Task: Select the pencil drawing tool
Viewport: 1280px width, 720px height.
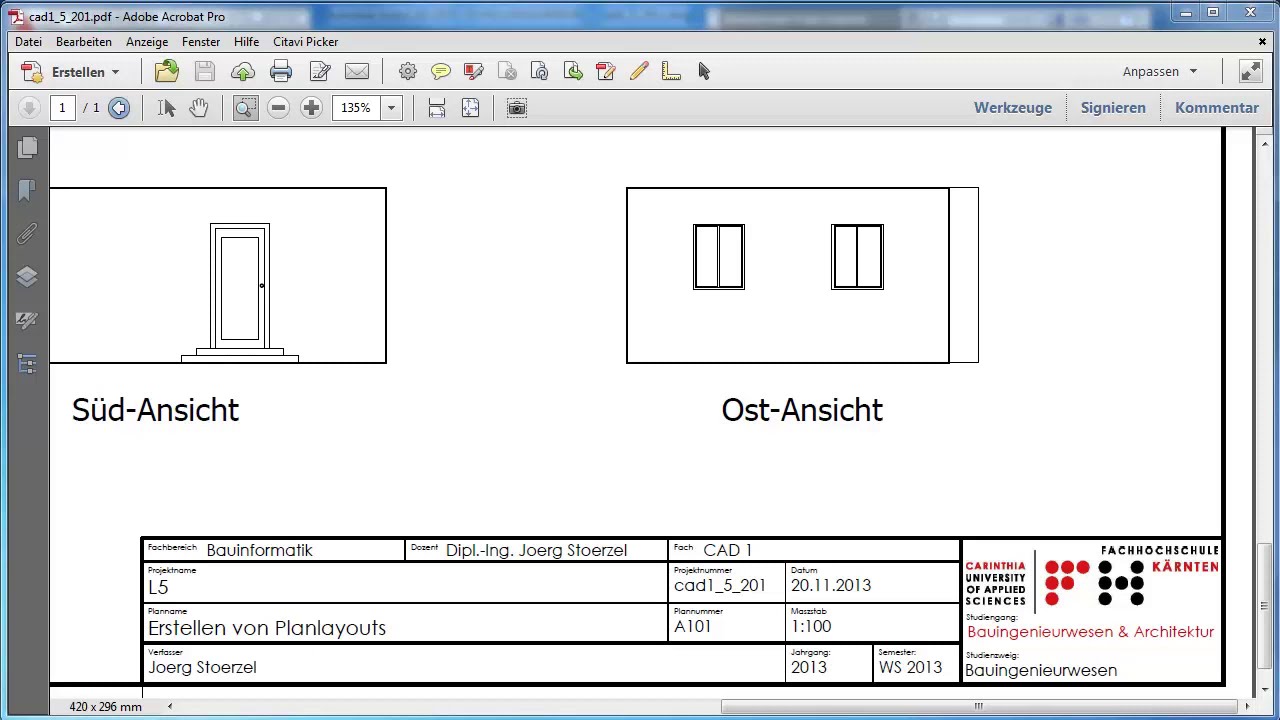Action: tap(639, 71)
